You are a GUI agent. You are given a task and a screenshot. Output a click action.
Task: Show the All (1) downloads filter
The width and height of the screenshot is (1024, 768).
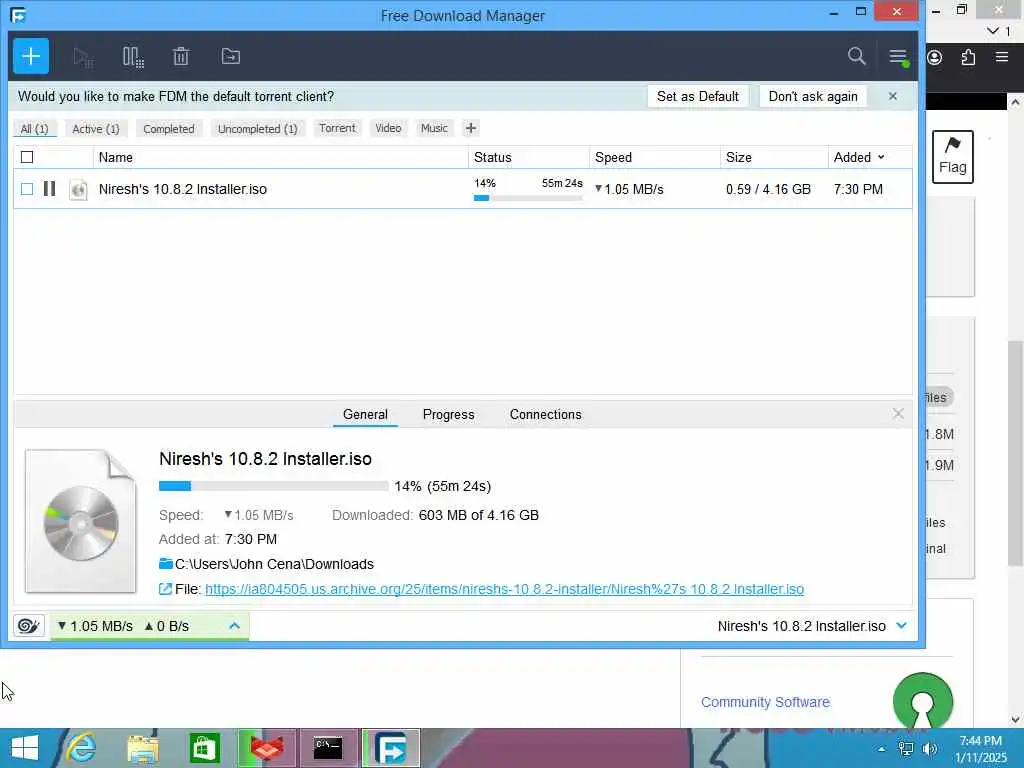tap(35, 129)
